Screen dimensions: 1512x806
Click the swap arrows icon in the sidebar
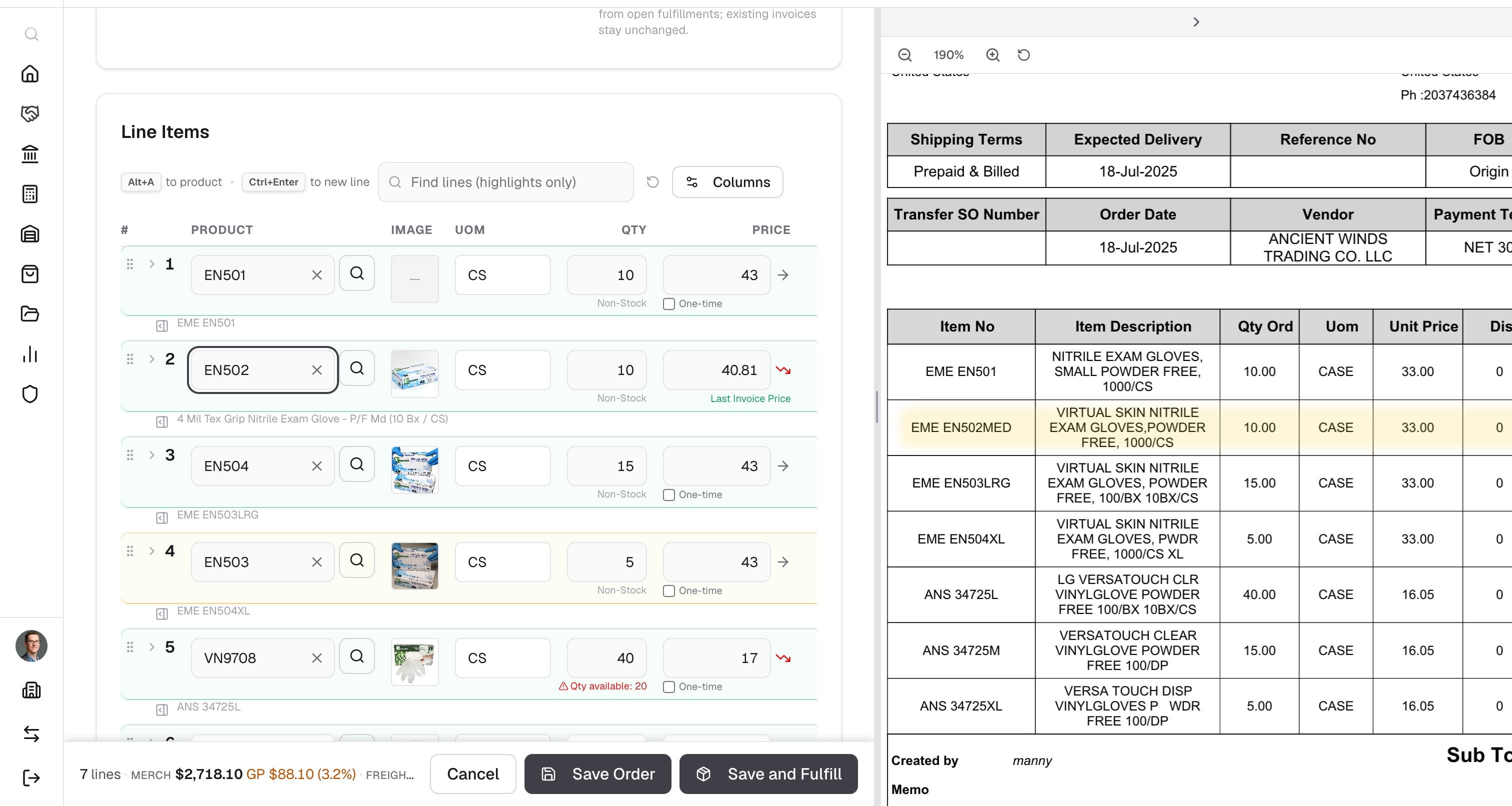[x=31, y=734]
